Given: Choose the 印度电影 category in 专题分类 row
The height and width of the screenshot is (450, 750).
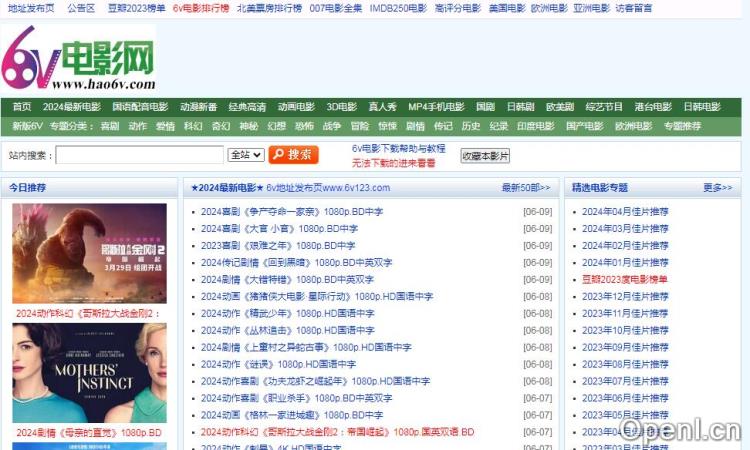Looking at the screenshot, I should click(x=536, y=126).
